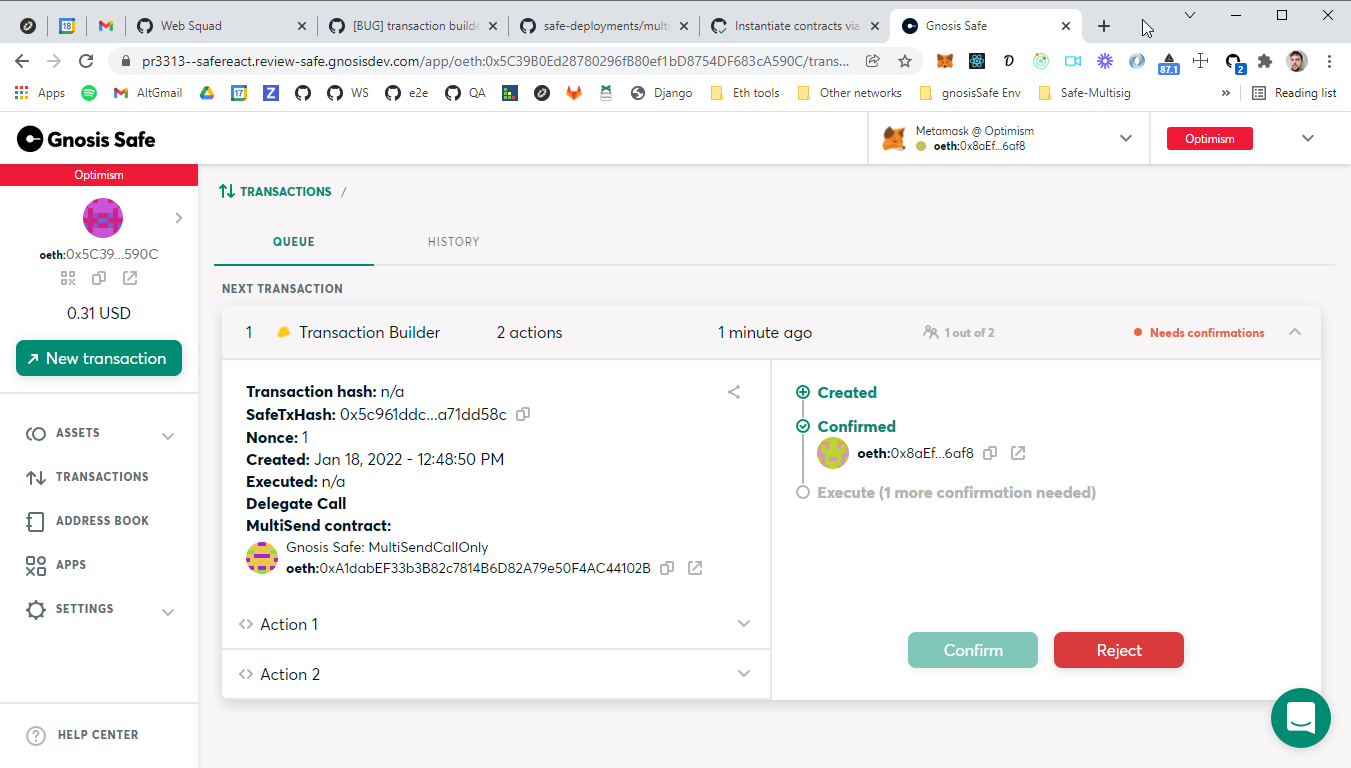Open Other networks bookmark folder

pos(849,93)
